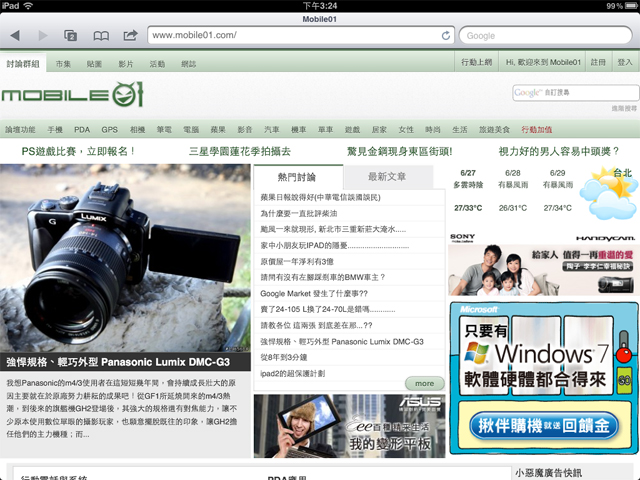Open the 旅遊美食 category
The height and width of the screenshot is (480, 640).
(x=494, y=130)
